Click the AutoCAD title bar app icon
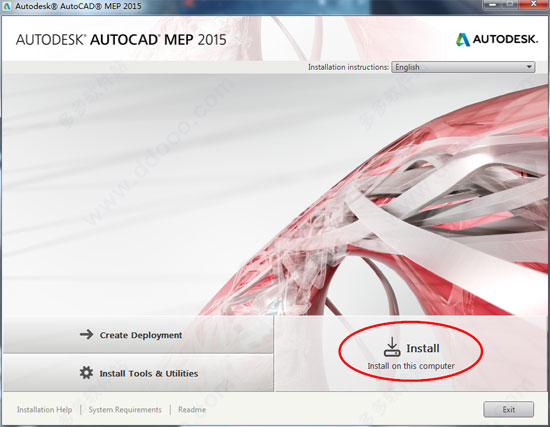Screen dimensions: 550x427 tap(7, 6)
